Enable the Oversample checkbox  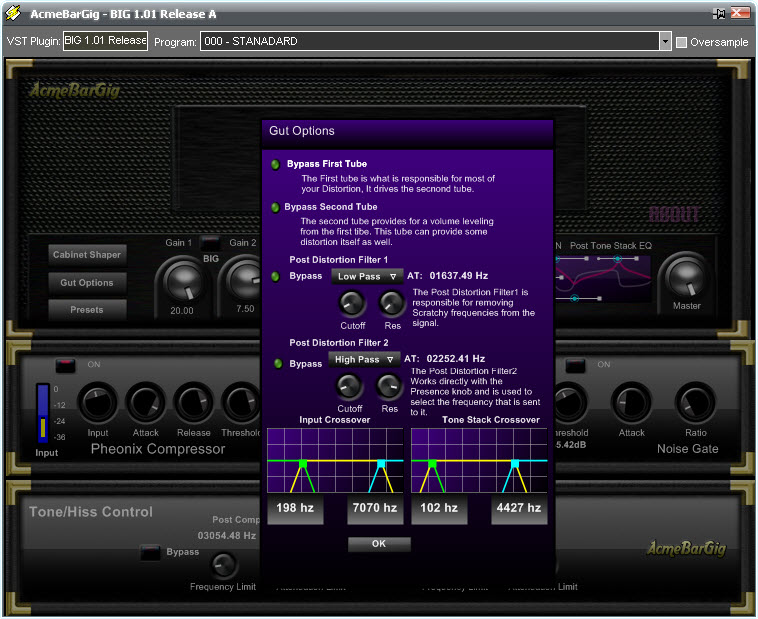click(681, 43)
